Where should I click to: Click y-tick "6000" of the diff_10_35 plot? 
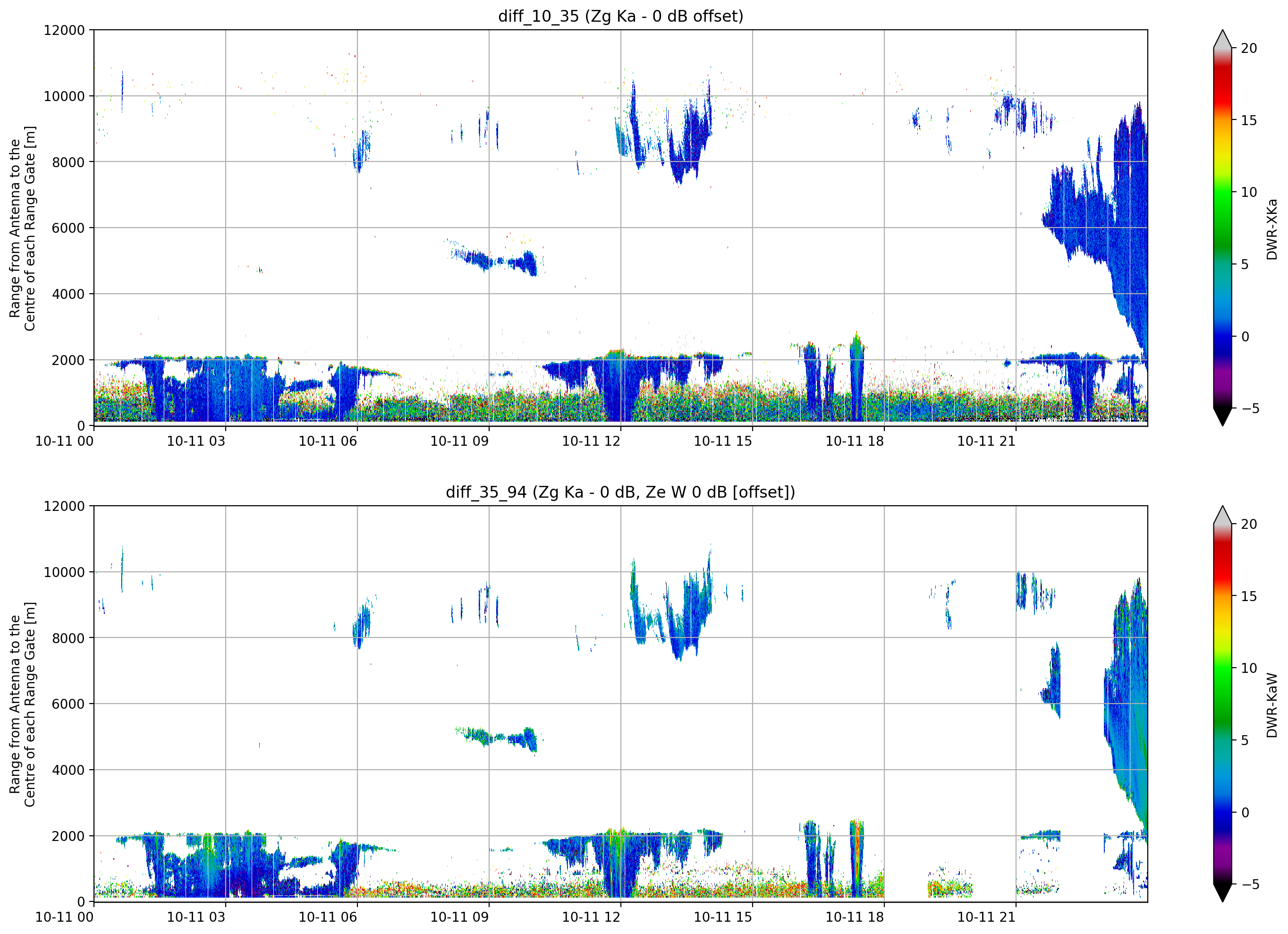pyautogui.click(x=68, y=228)
